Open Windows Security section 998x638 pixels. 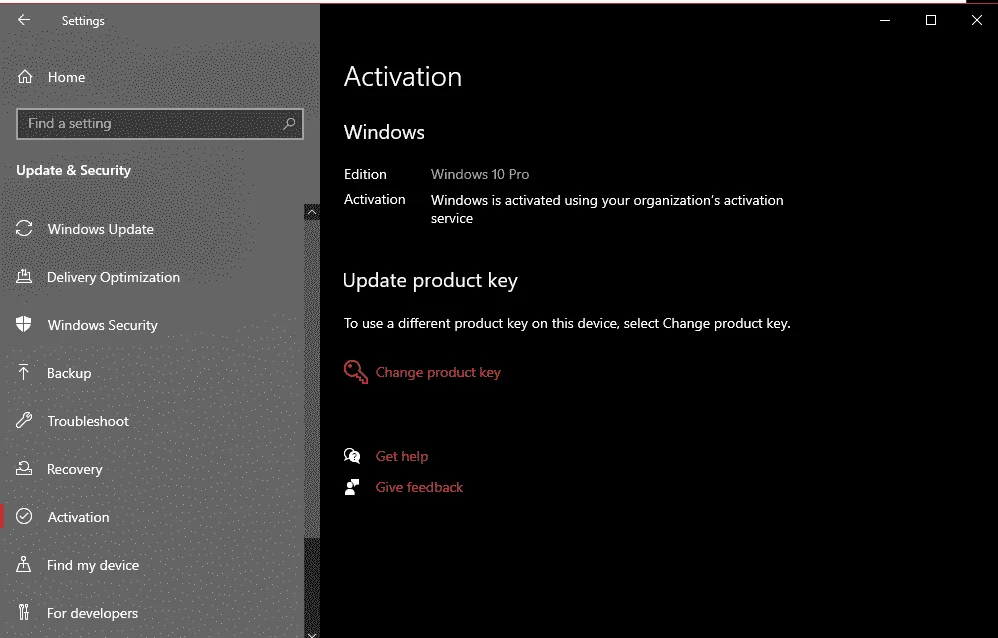pyautogui.click(x=102, y=325)
